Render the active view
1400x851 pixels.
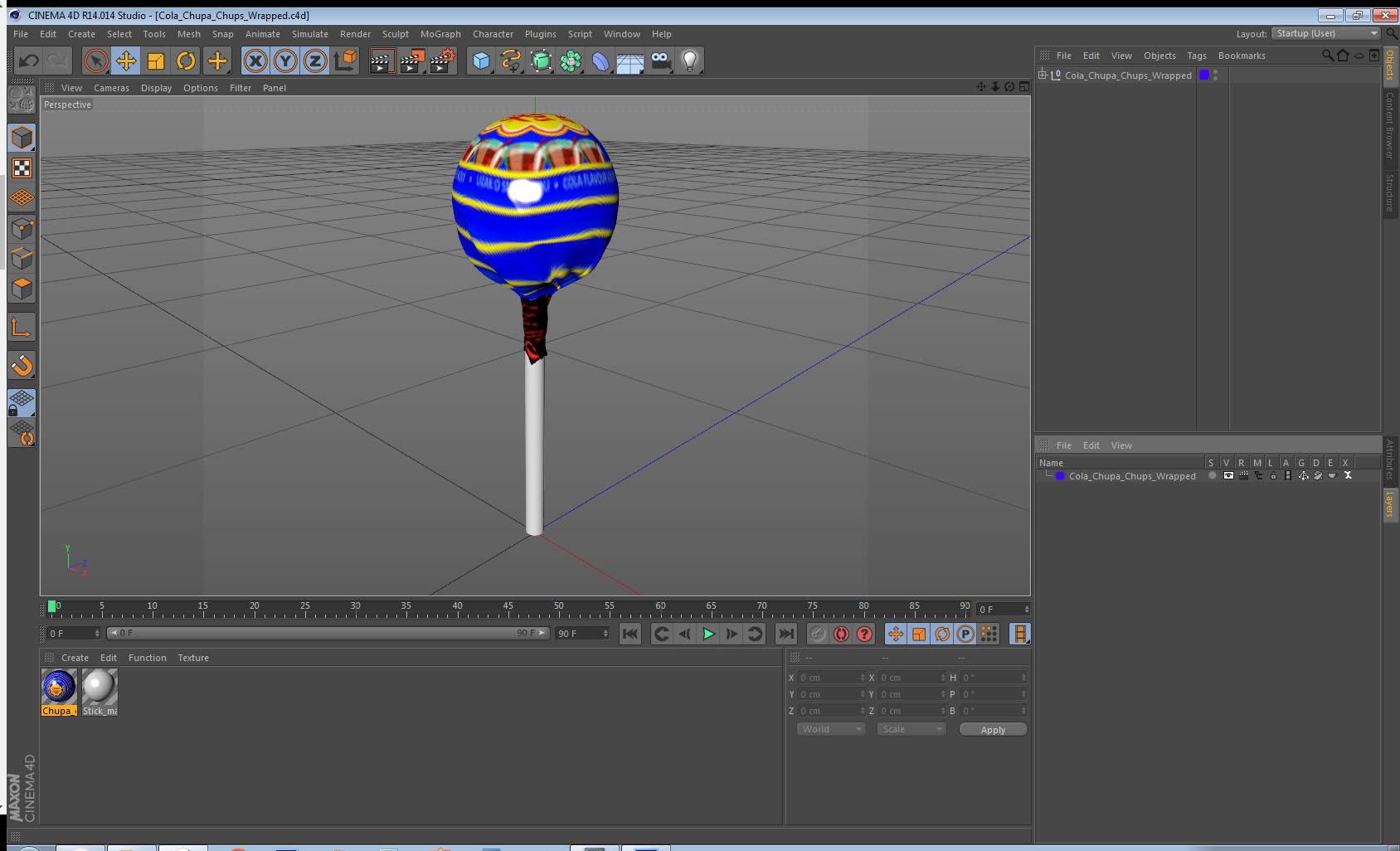[x=382, y=61]
